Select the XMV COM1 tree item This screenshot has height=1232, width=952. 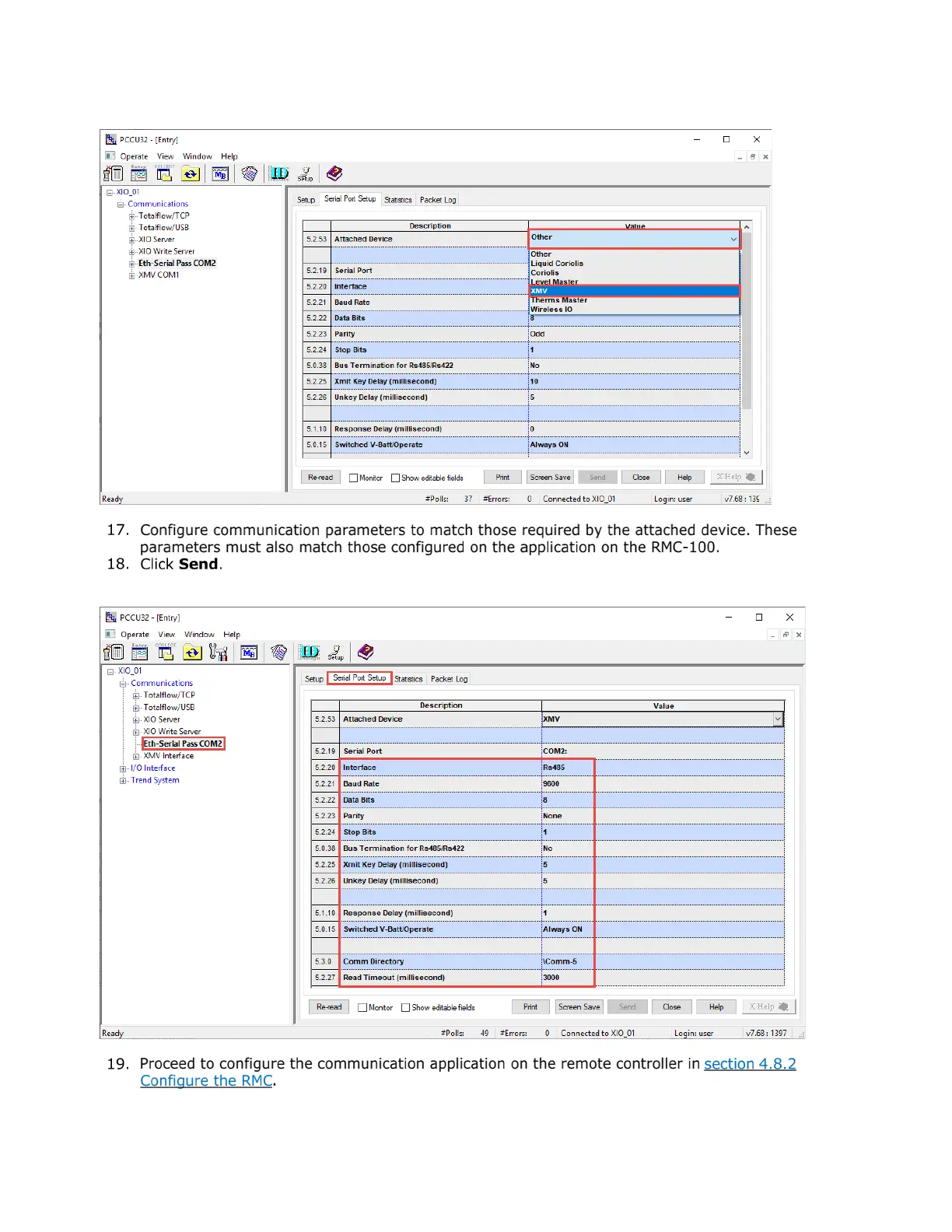pos(159,275)
